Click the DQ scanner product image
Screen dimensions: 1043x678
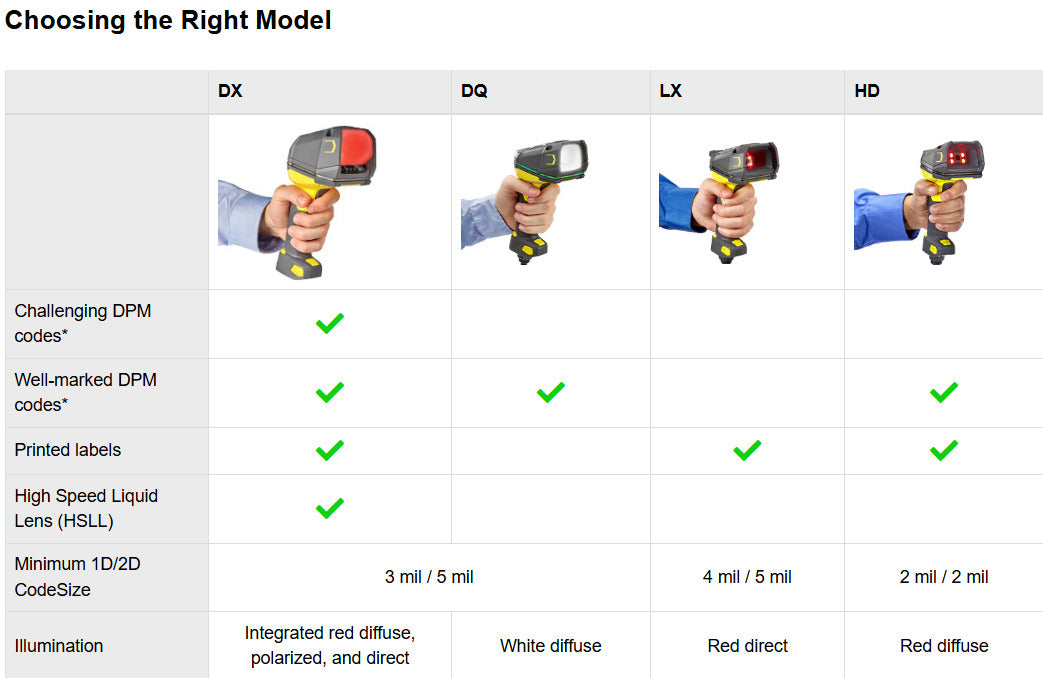pos(525,202)
